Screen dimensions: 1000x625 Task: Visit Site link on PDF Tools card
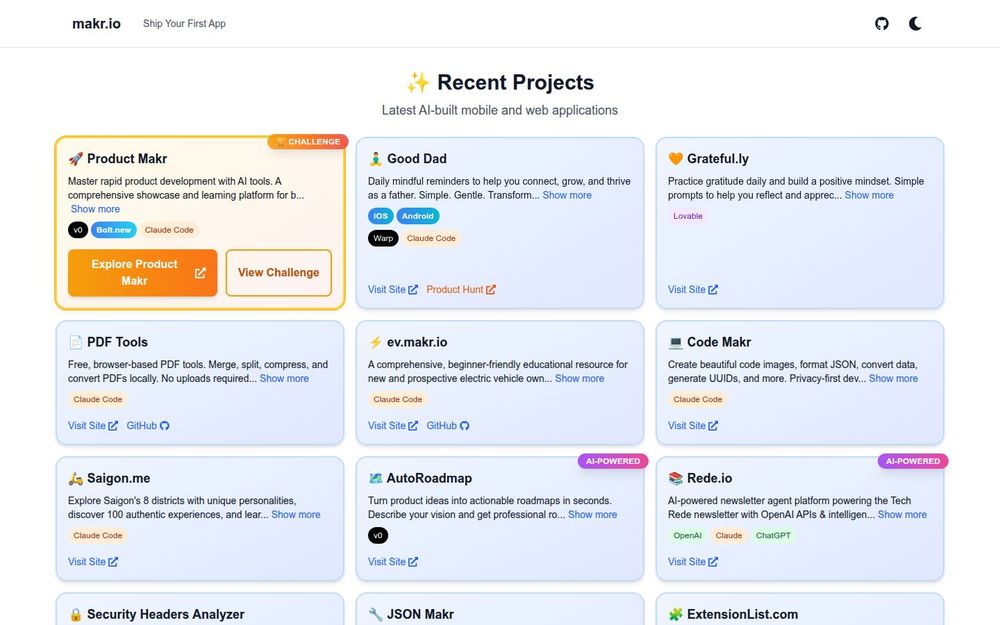click(x=93, y=425)
